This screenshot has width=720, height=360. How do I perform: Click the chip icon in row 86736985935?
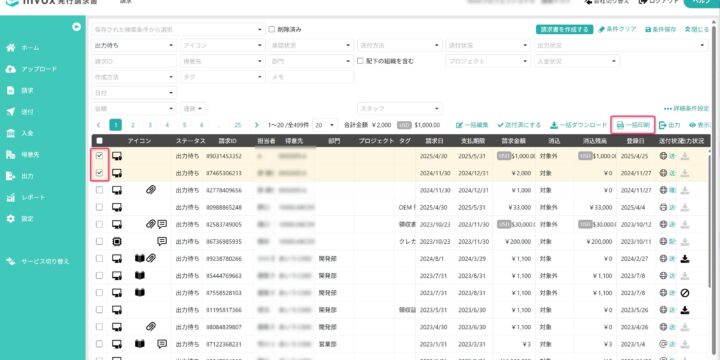[x=117, y=241]
